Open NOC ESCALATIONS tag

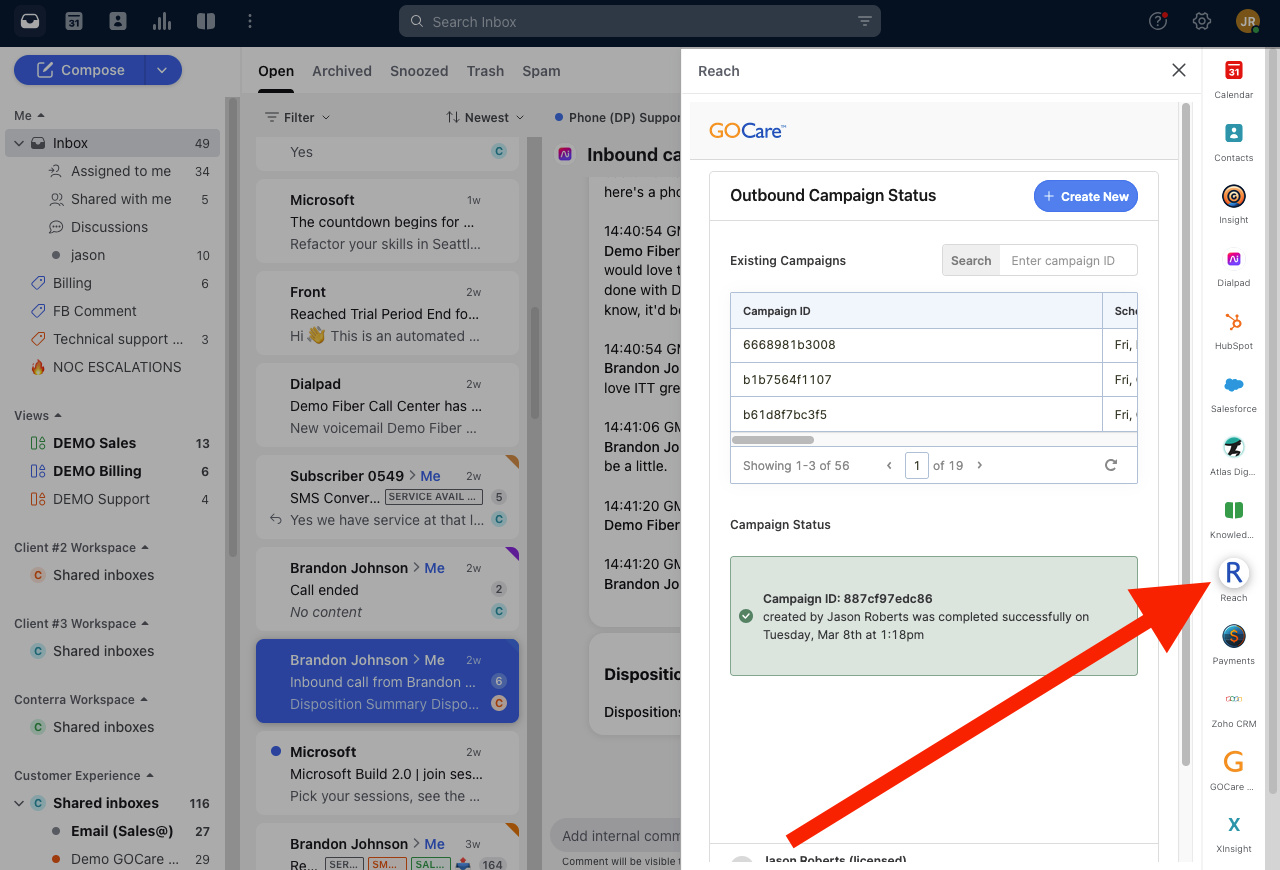115,367
